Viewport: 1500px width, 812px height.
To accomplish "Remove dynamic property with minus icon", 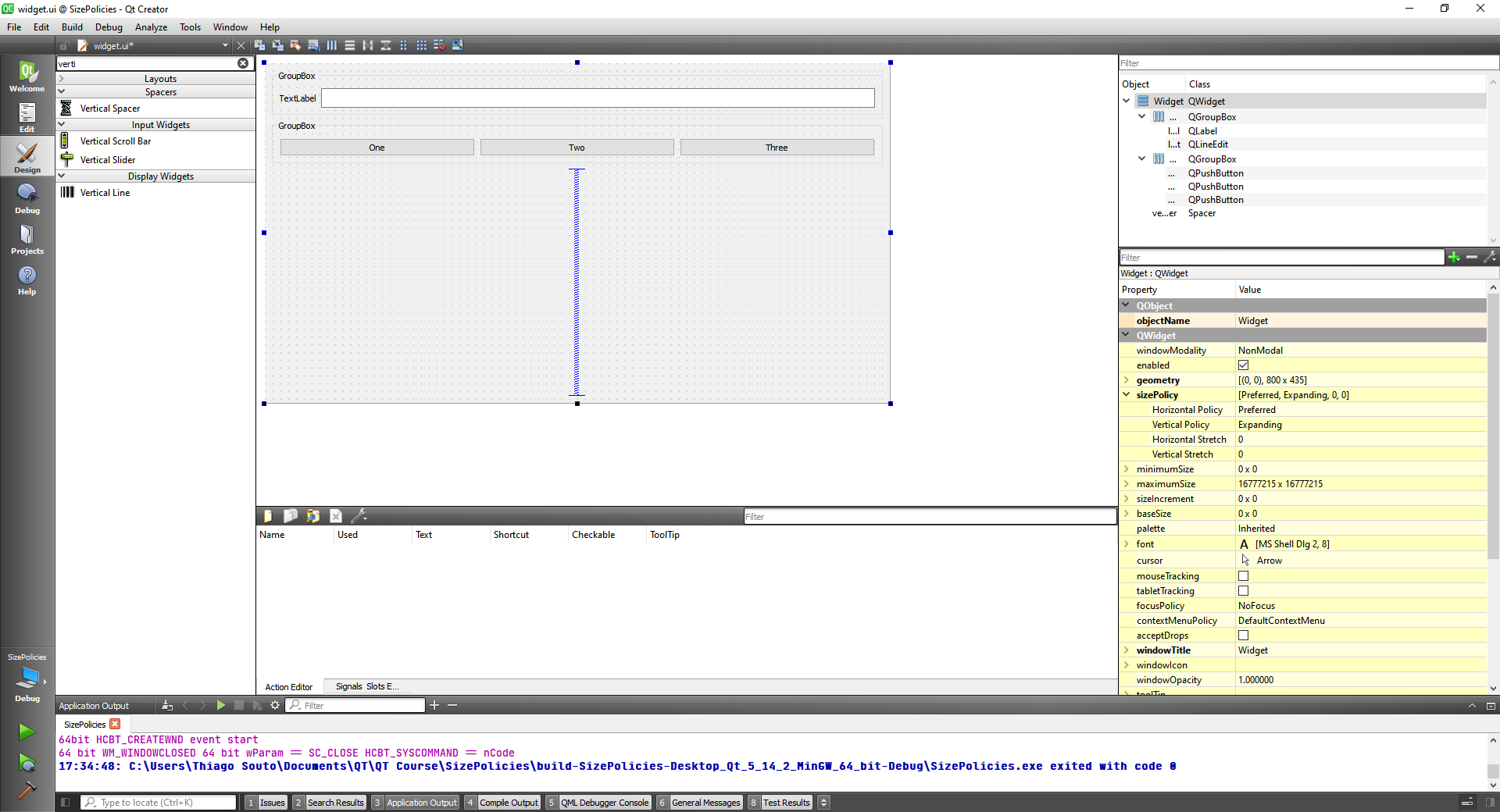I will tap(1472, 257).
